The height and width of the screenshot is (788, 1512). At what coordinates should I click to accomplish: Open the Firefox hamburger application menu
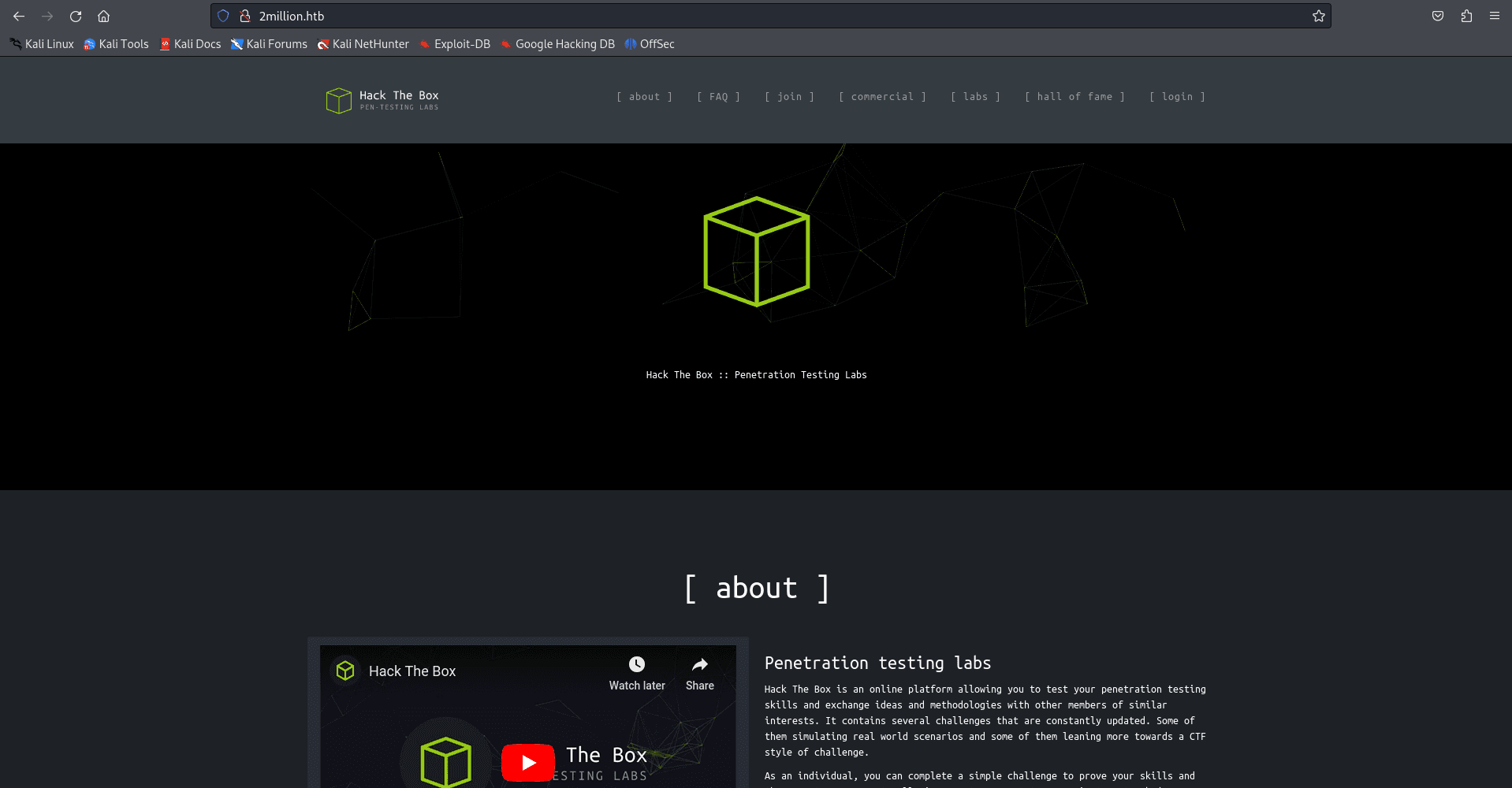pyautogui.click(x=1495, y=16)
